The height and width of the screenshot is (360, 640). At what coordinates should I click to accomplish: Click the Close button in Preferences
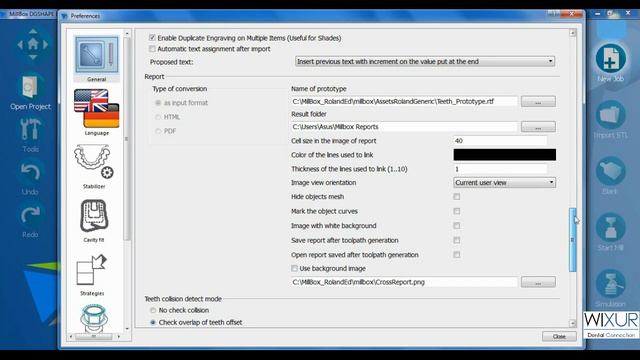(559, 336)
